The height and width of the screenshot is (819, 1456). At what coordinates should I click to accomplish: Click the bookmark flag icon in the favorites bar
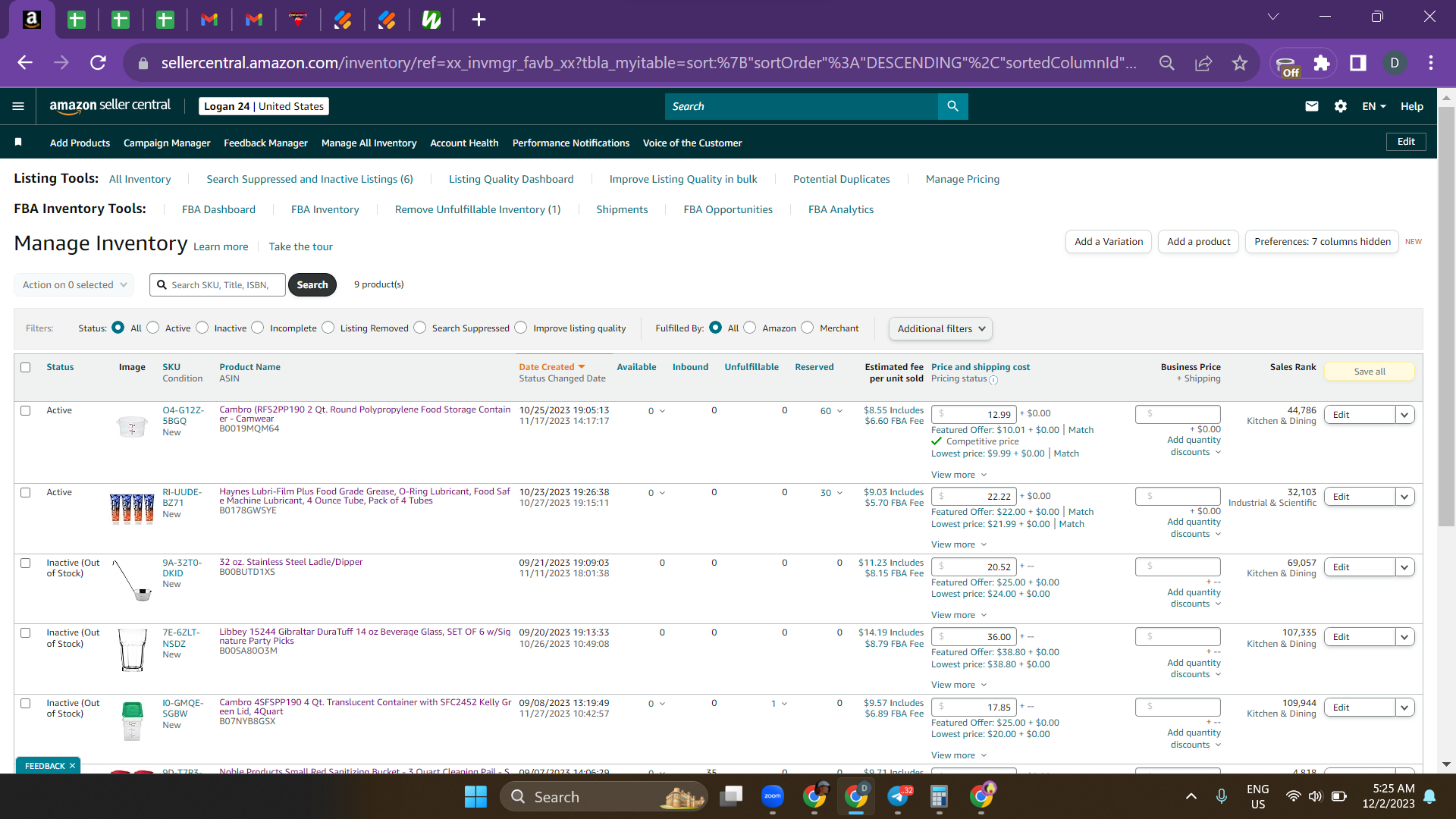[18, 143]
